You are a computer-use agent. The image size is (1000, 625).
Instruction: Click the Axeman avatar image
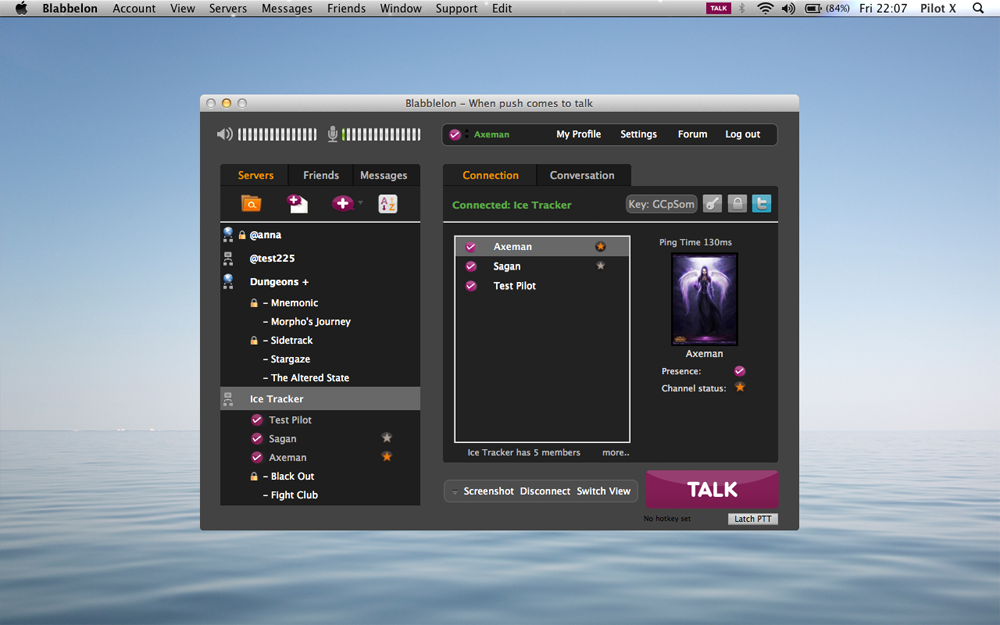[x=704, y=299]
